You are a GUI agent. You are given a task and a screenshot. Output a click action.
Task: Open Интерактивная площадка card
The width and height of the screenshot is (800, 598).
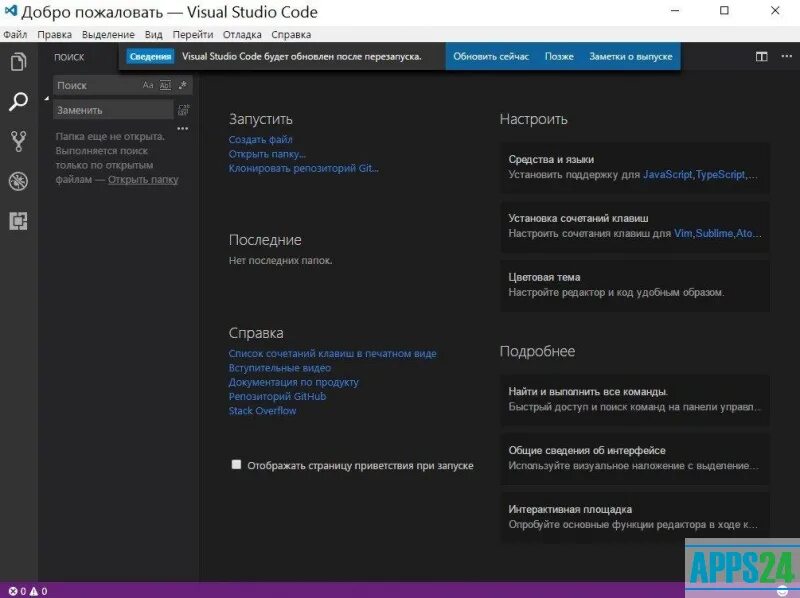pos(635,517)
